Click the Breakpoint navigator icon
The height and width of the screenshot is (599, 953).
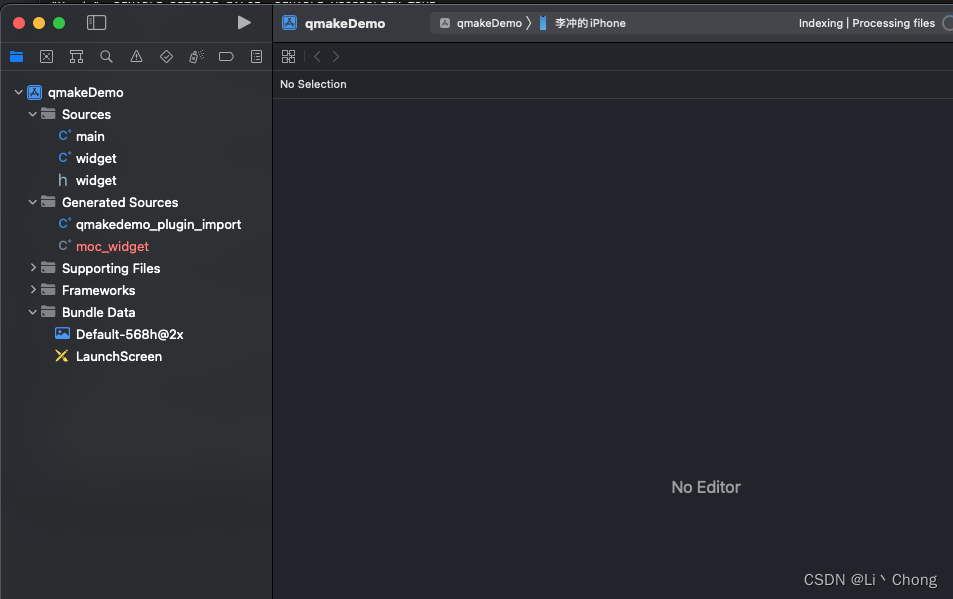tap(226, 57)
